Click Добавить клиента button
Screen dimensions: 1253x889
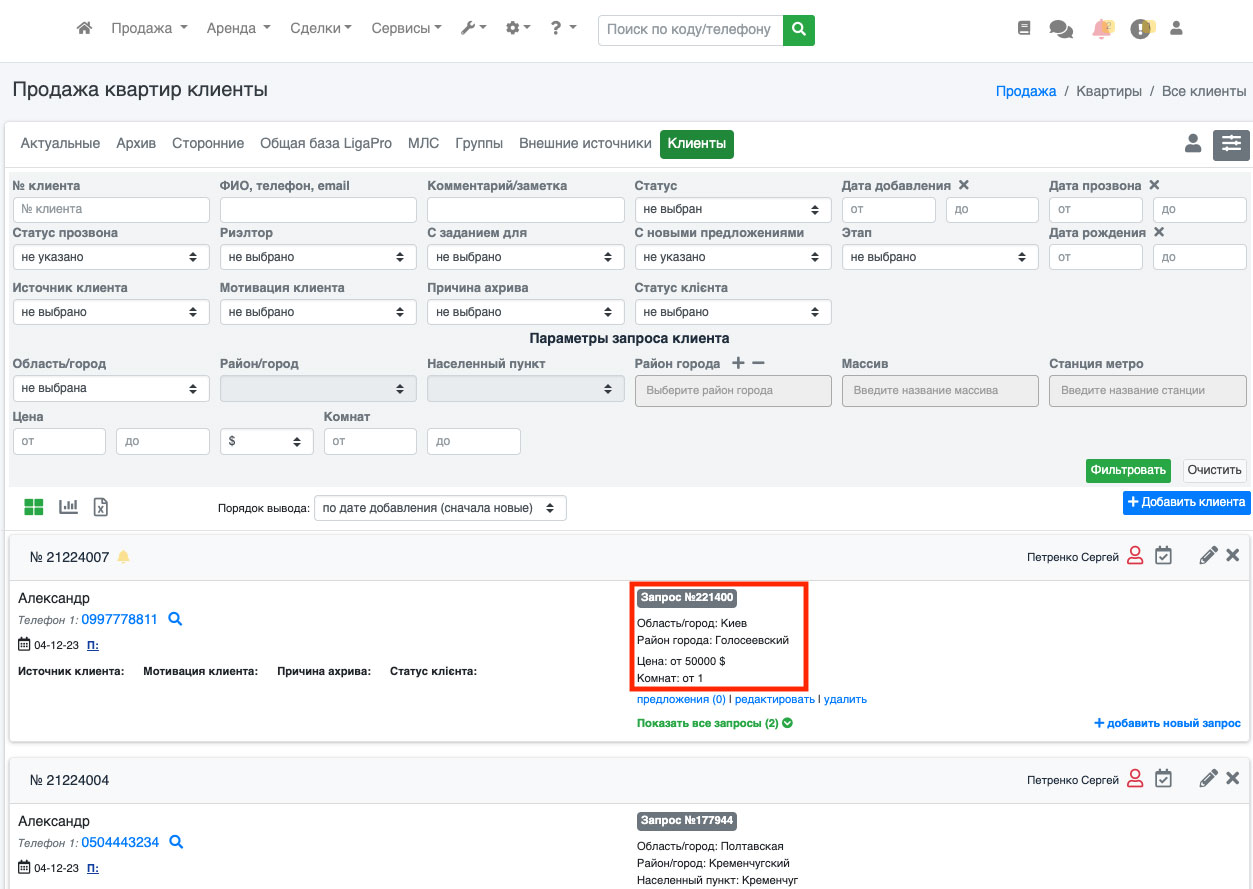click(1186, 502)
